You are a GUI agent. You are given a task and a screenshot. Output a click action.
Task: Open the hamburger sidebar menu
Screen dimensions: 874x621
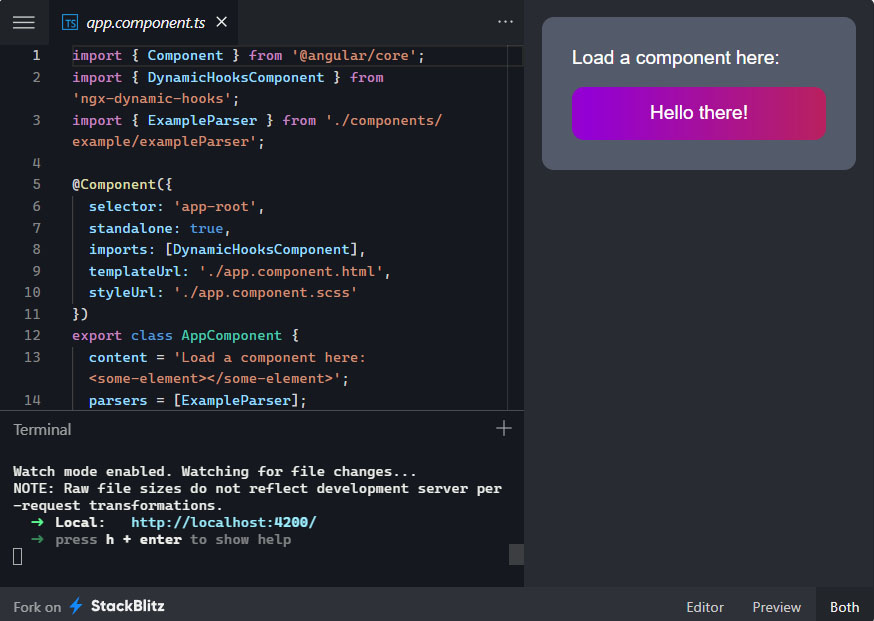[23, 22]
